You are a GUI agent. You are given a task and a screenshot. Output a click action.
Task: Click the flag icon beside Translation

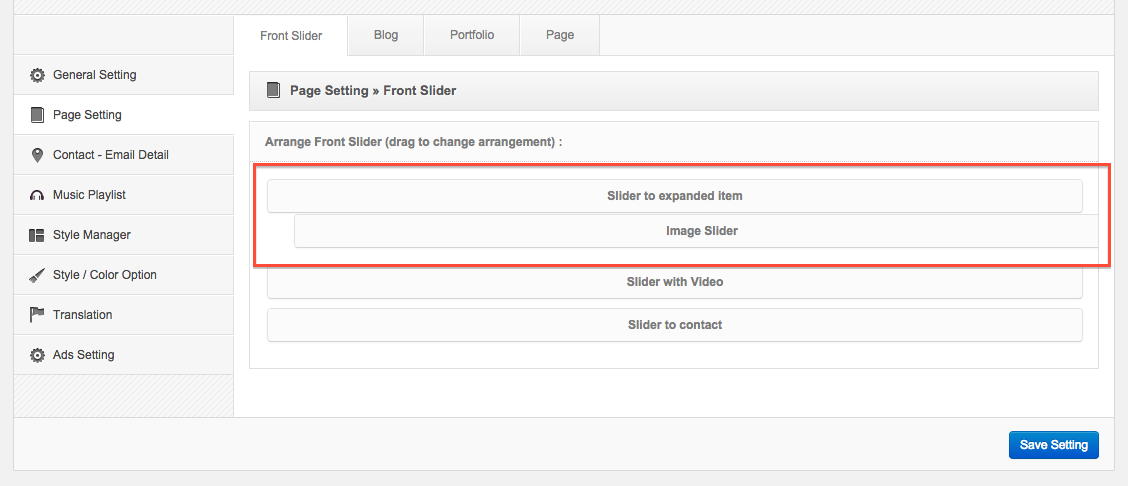(x=37, y=315)
